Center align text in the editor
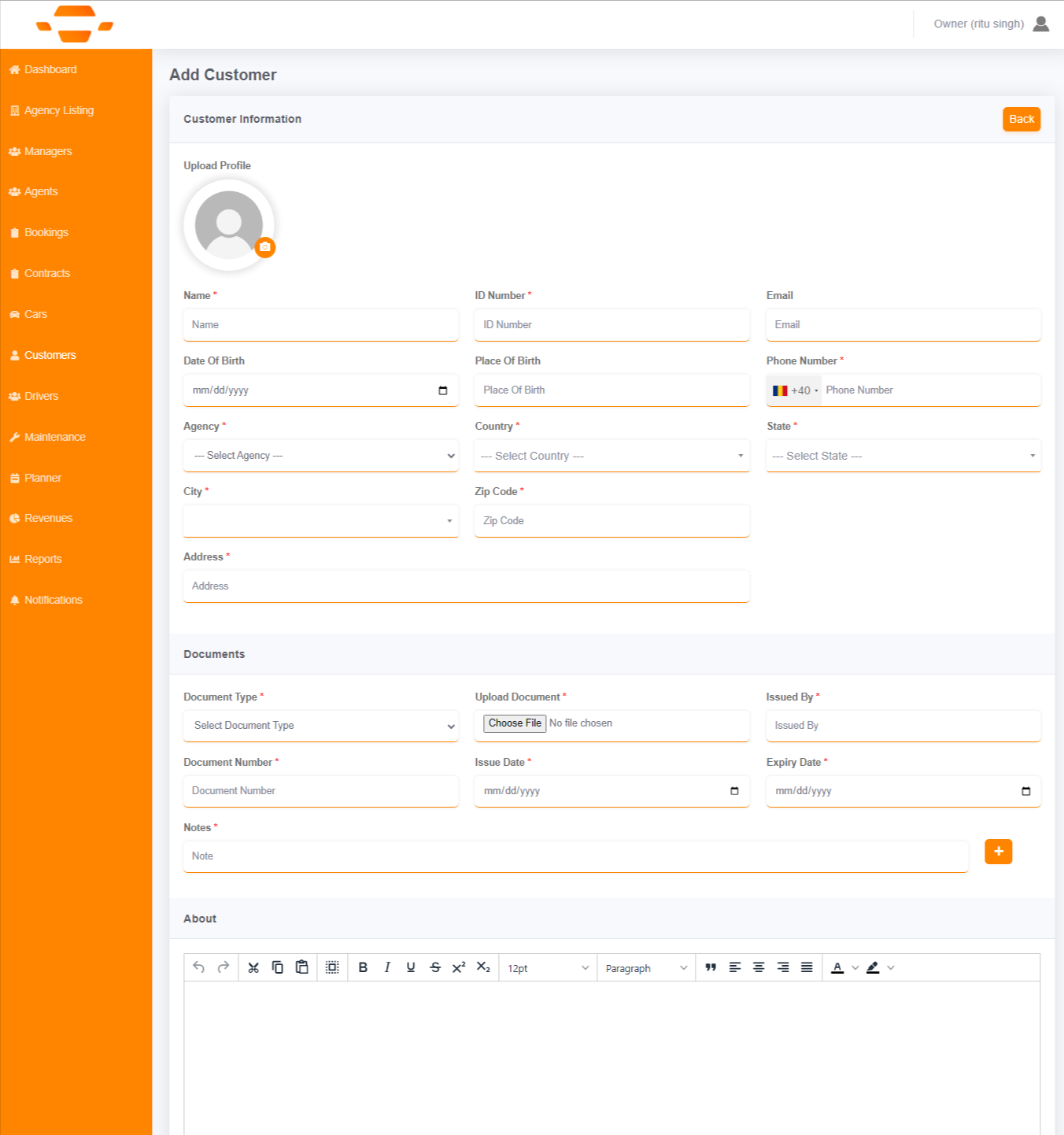 [x=759, y=967]
